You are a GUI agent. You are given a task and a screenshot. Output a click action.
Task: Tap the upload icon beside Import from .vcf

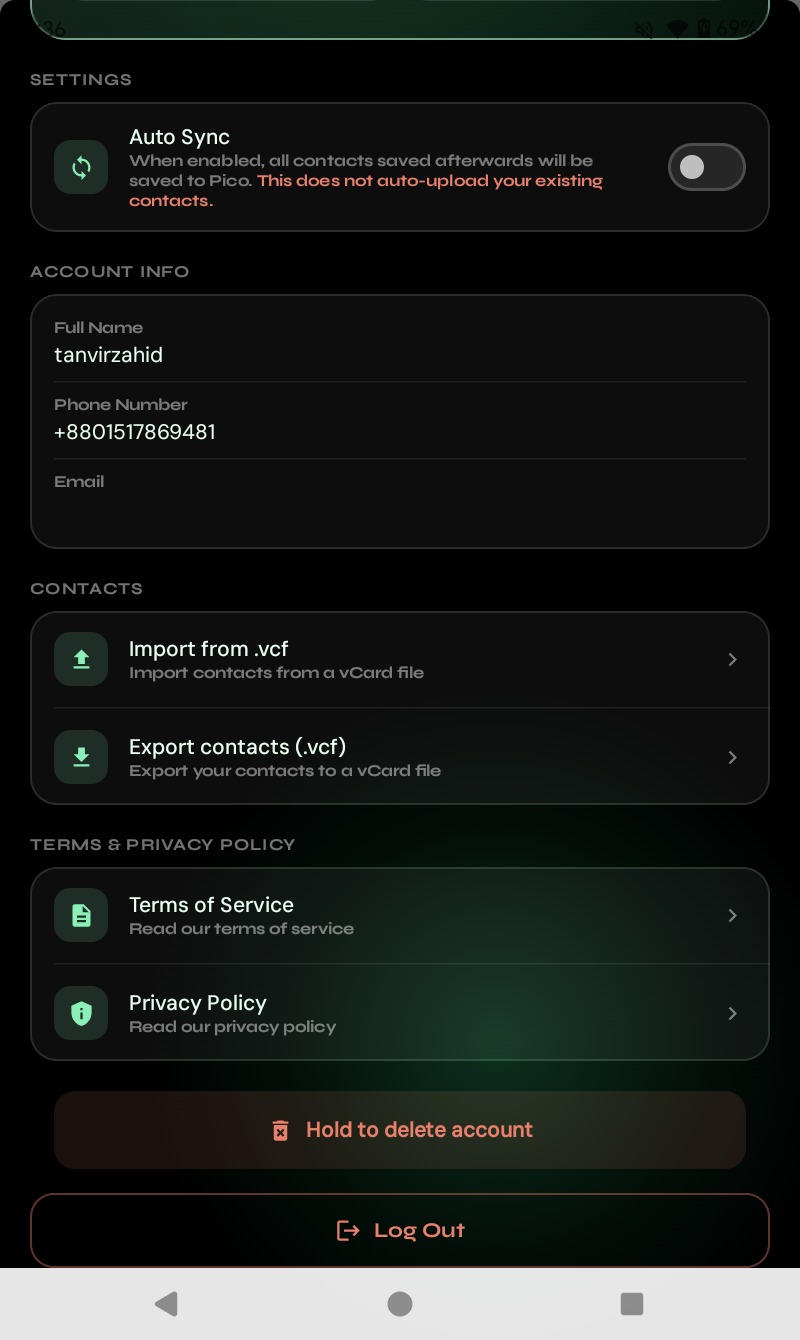point(81,659)
